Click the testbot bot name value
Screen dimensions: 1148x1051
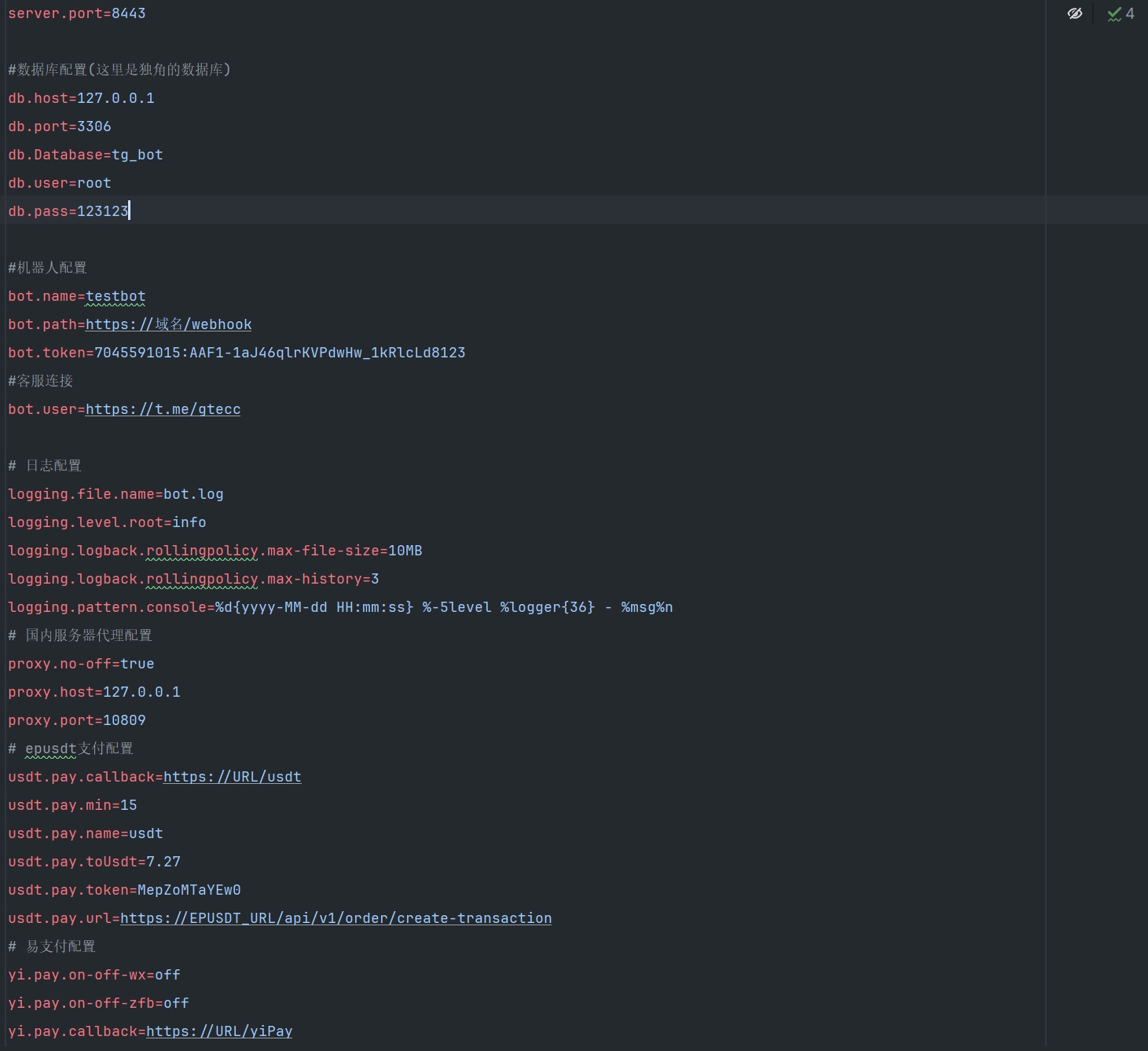coord(116,296)
